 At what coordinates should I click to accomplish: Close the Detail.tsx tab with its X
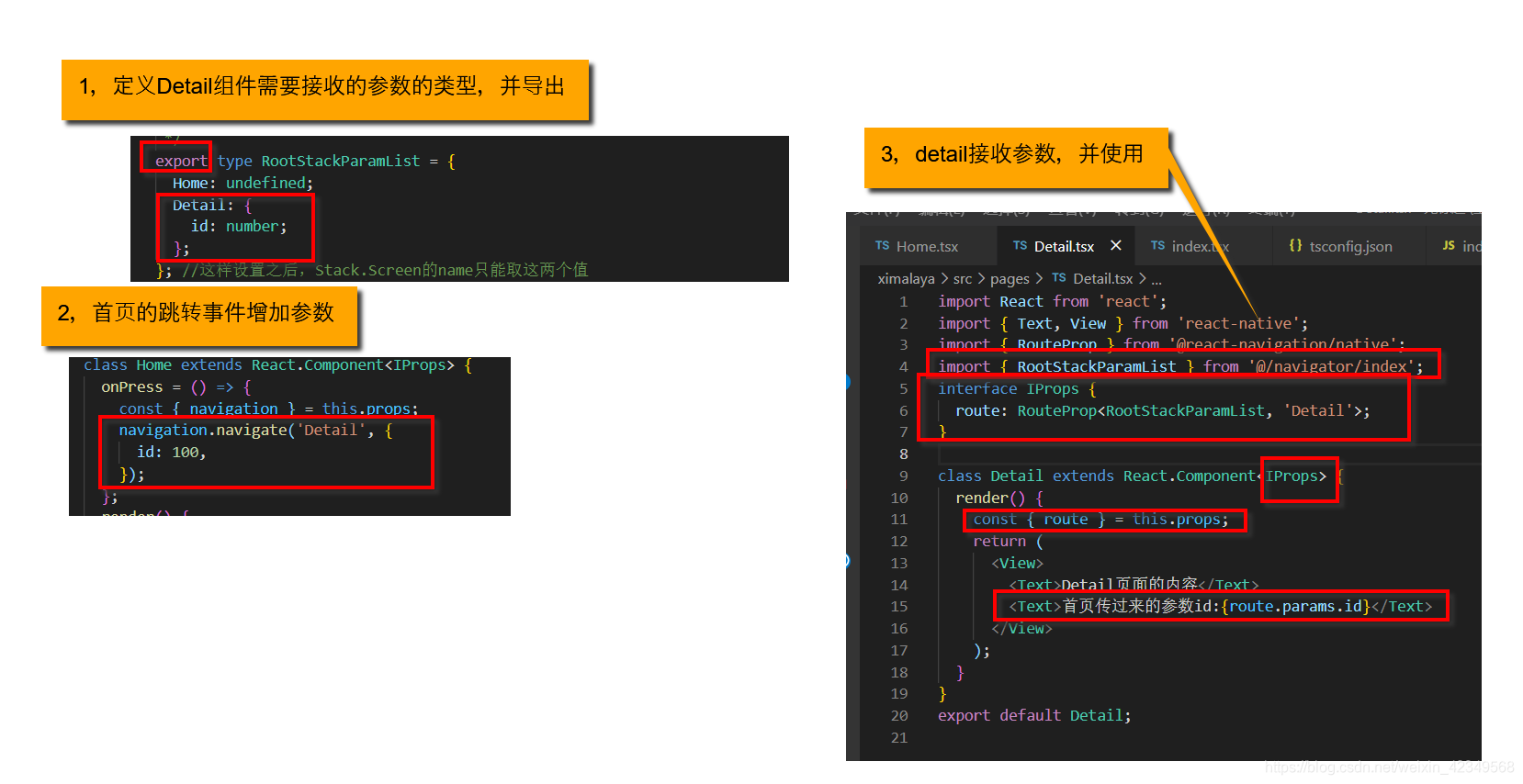click(1116, 246)
